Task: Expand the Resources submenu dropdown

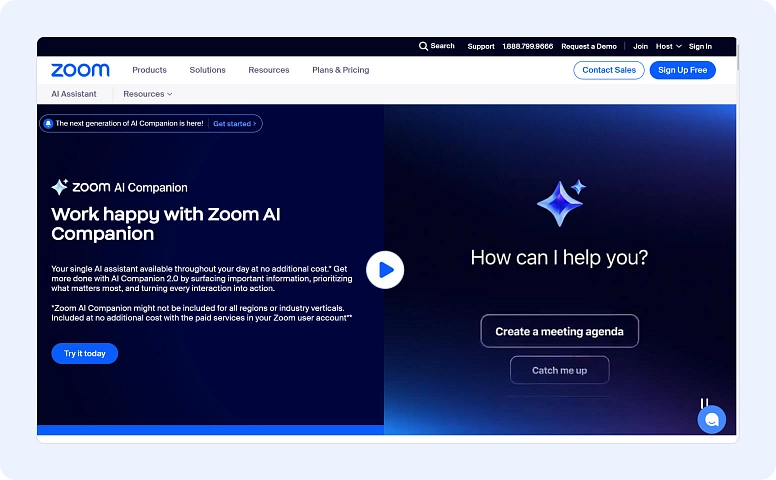Action: pyautogui.click(x=147, y=94)
